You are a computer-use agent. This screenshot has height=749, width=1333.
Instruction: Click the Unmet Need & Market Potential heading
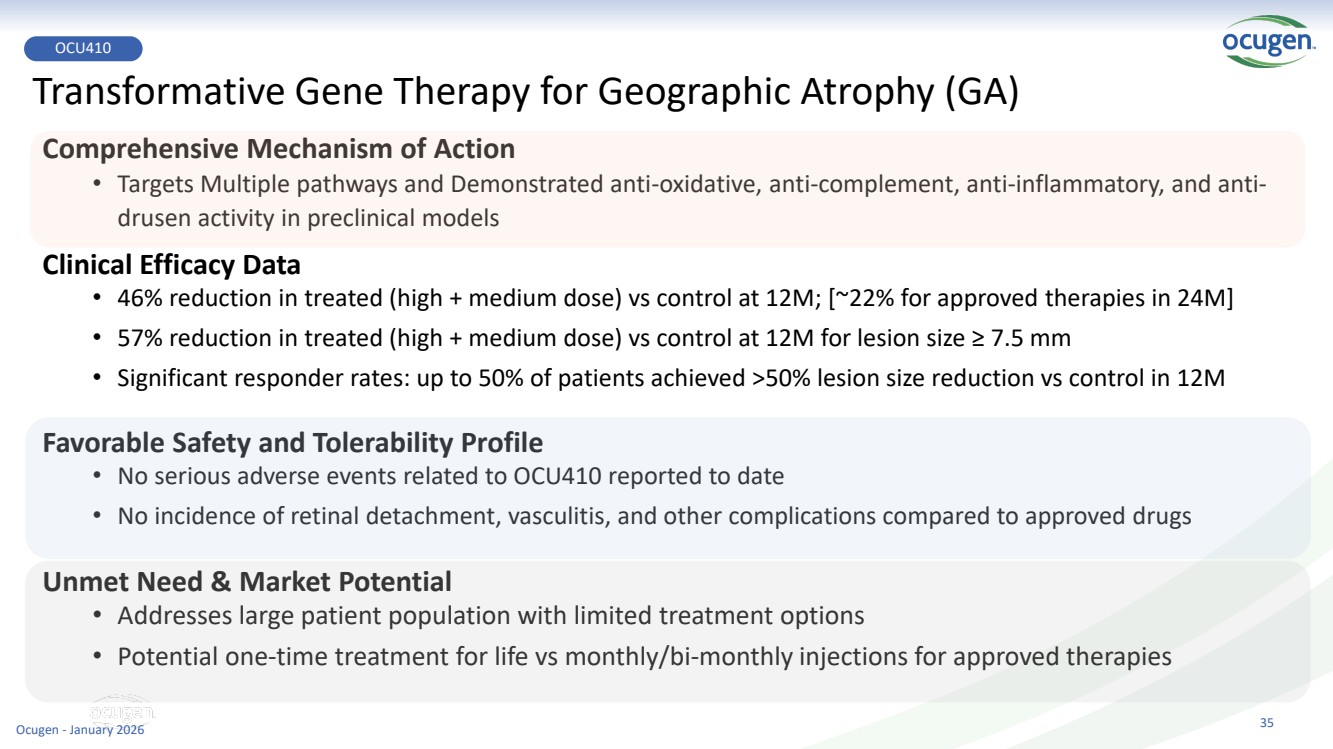tap(247, 581)
